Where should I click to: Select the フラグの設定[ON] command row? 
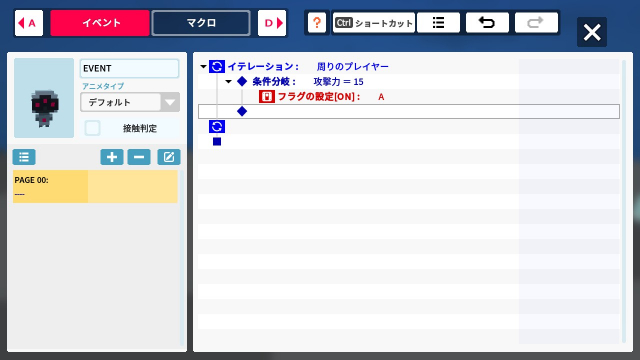tap(409, 97)
